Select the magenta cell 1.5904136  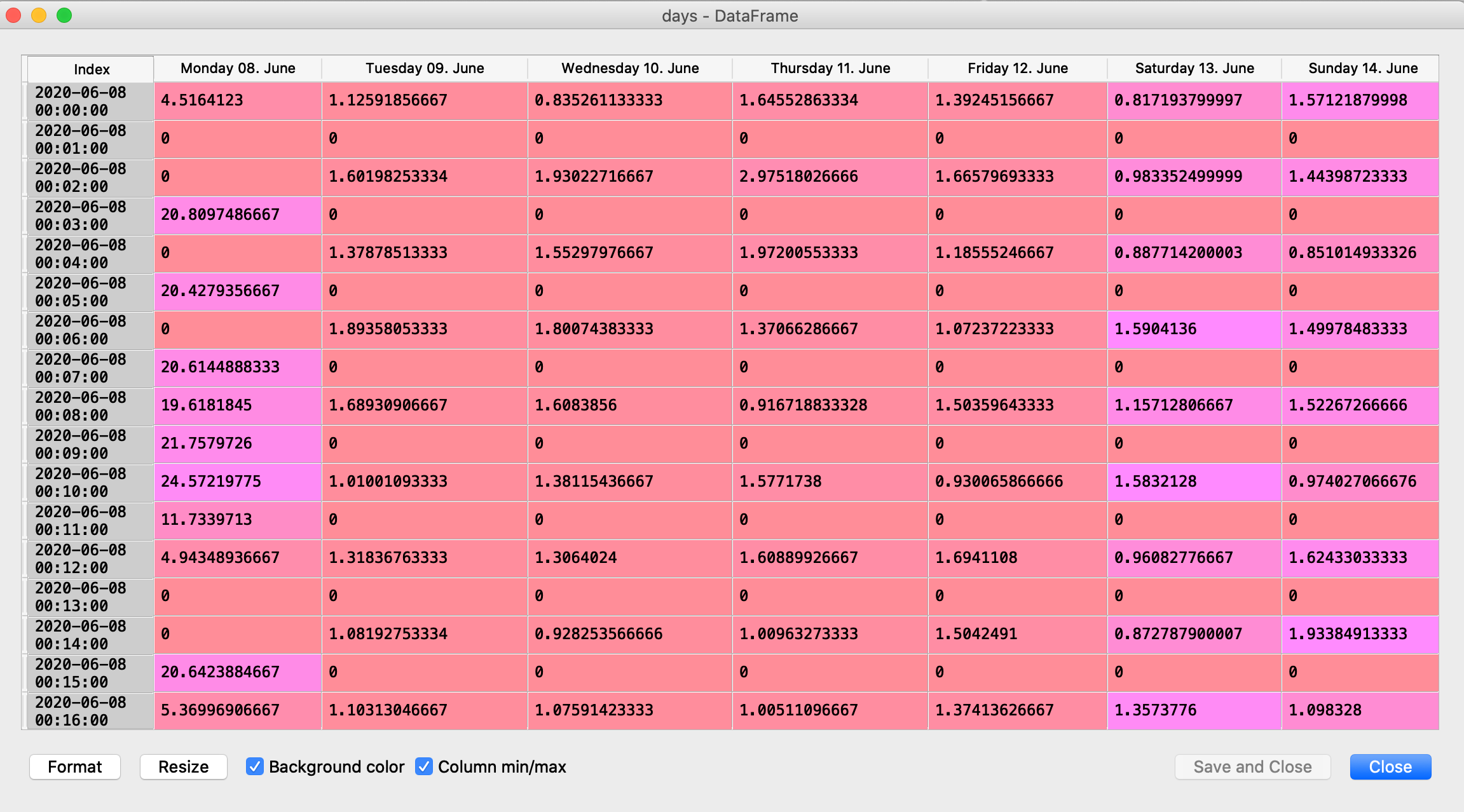pyautogui.click(x=1194, y=329)
